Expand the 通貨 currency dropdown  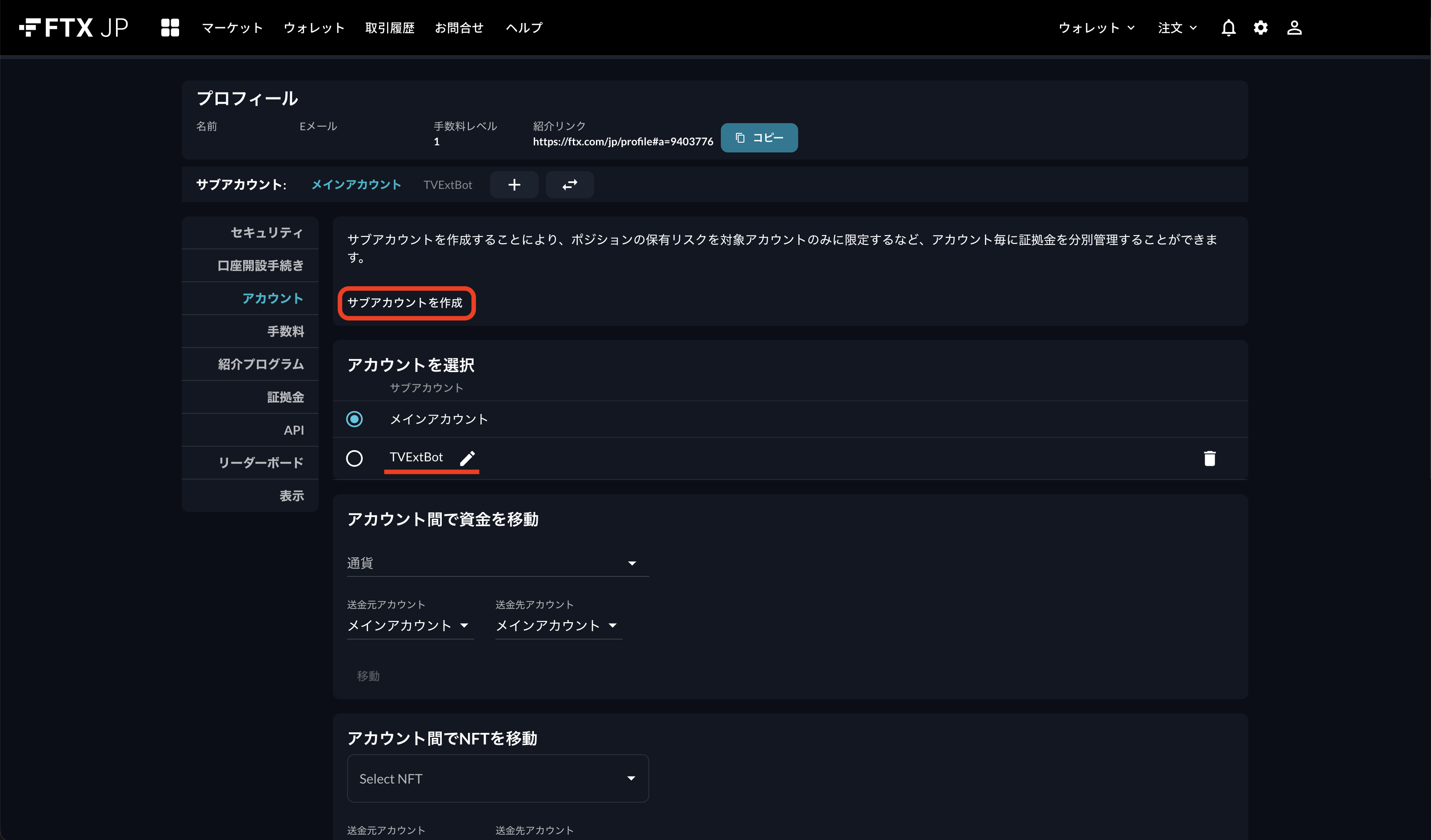click(x=497, y=563)
